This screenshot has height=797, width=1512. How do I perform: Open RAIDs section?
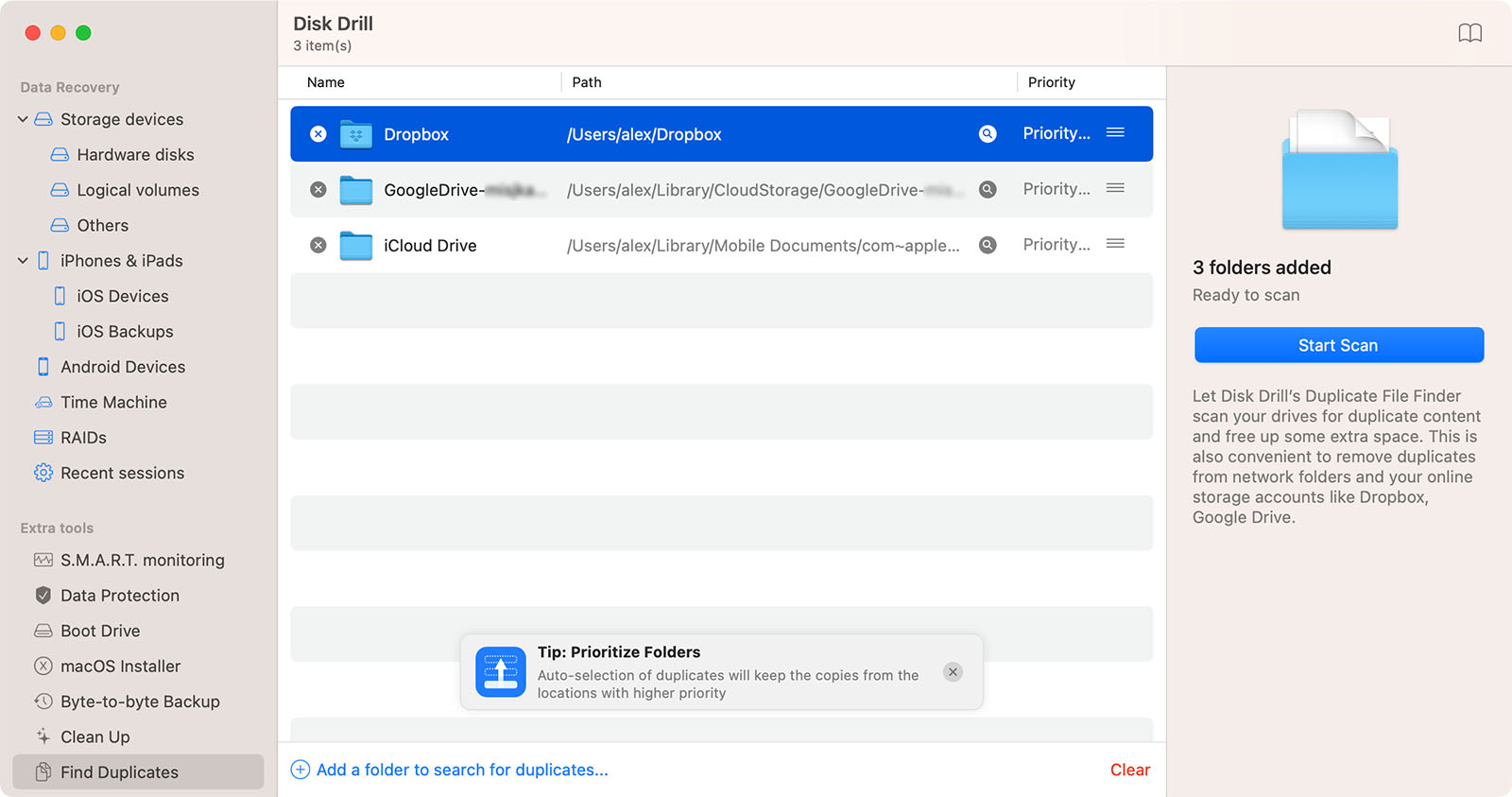83,438
